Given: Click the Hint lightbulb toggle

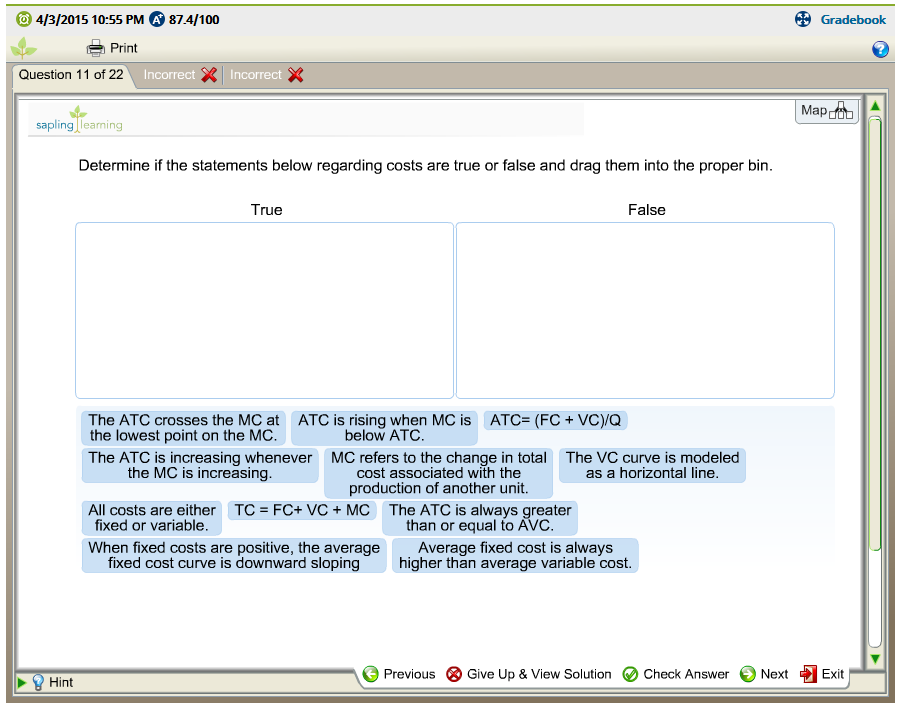Looking at the screenshot, I should click(37, 682).
